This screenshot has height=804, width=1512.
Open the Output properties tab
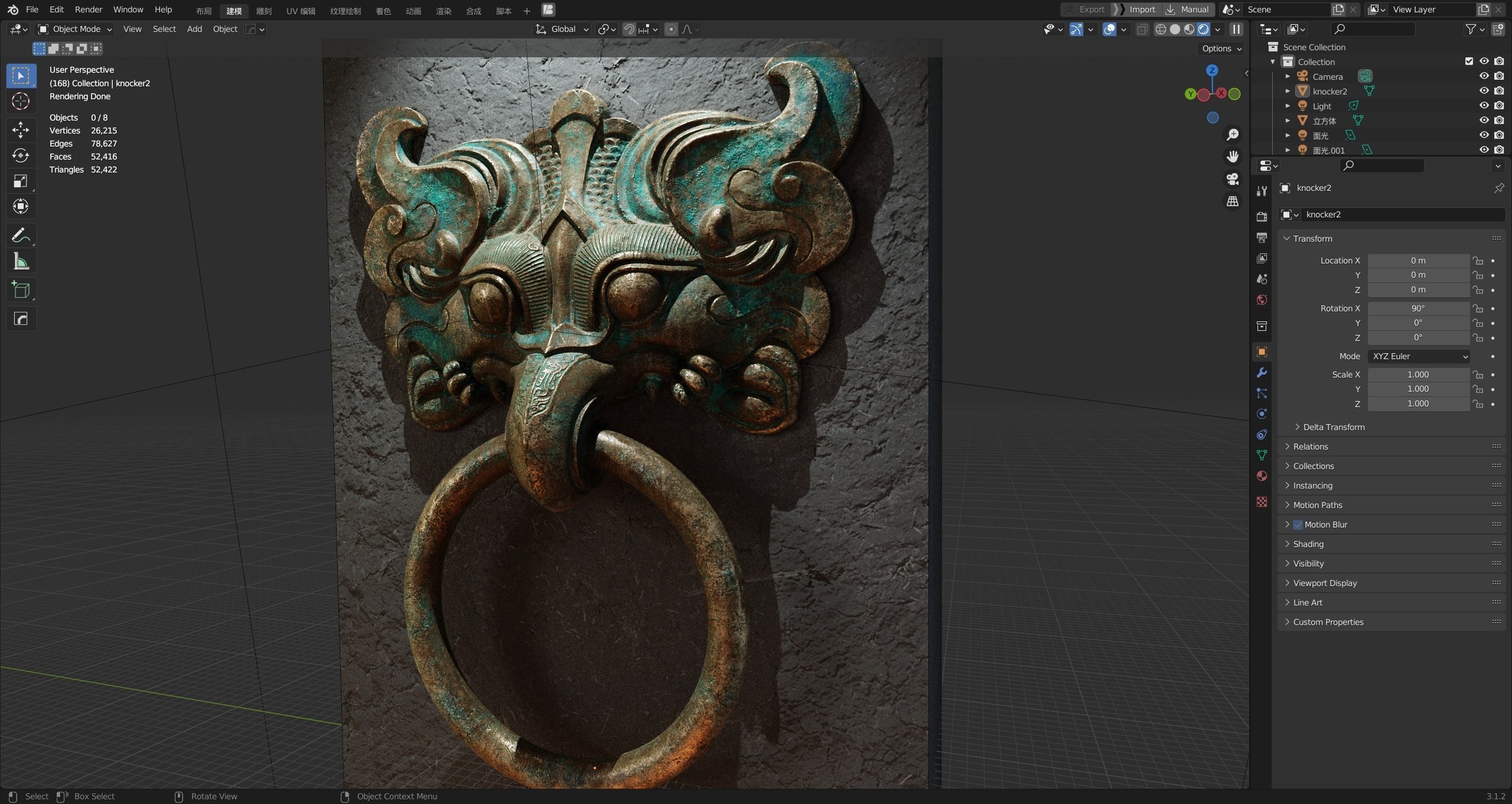[x=1262, y=237]
